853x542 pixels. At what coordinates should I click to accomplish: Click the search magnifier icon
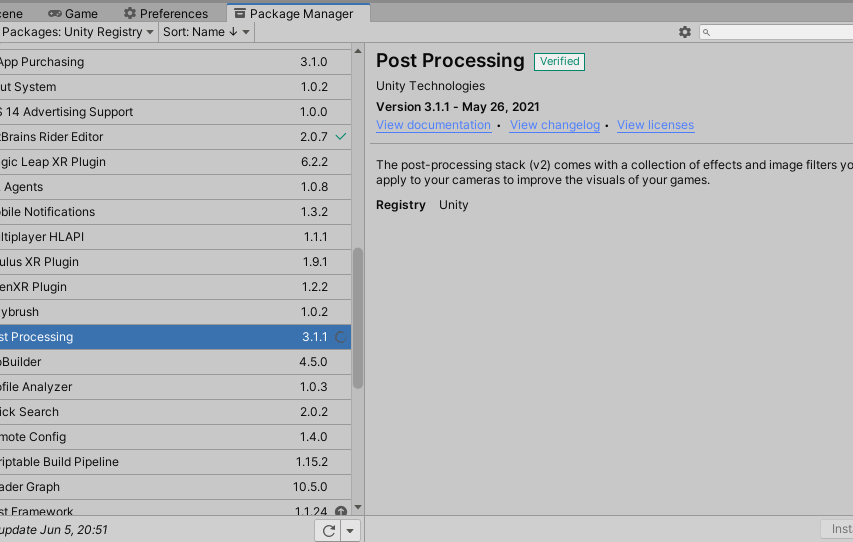(706, 33)
